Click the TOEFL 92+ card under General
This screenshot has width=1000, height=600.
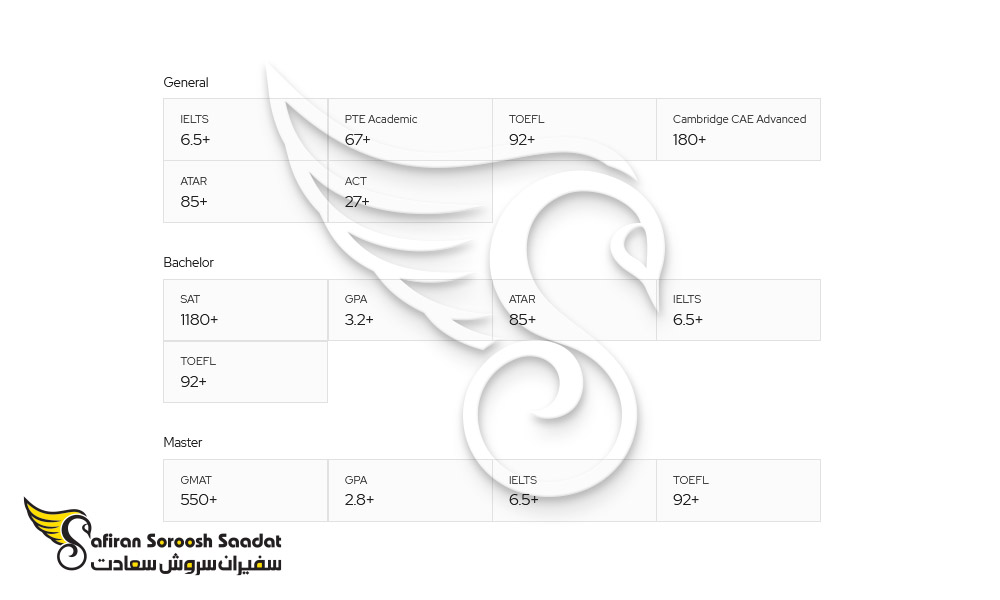pyautogui.click(x=574, y=129)
